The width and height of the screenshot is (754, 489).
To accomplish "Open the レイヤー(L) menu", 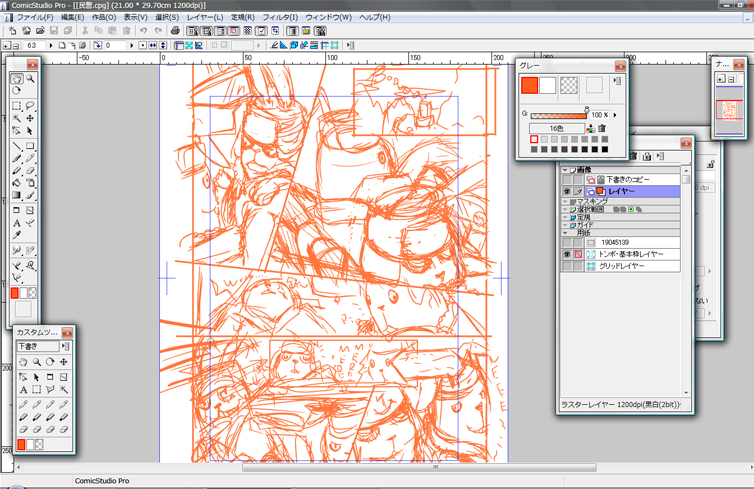I will point(205,18).
